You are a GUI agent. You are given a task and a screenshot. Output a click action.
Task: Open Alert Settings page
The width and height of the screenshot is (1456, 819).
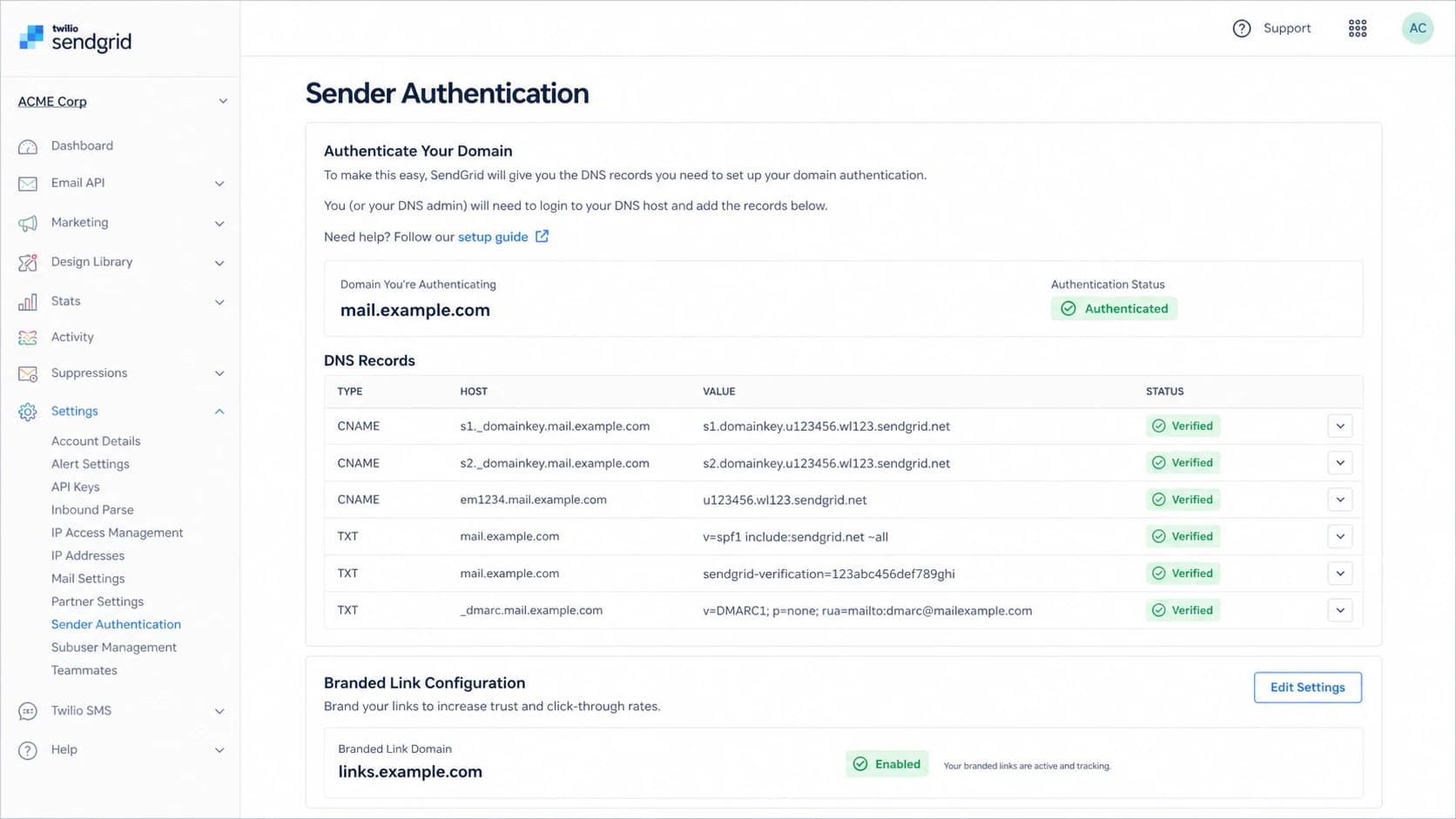point(91,464)
